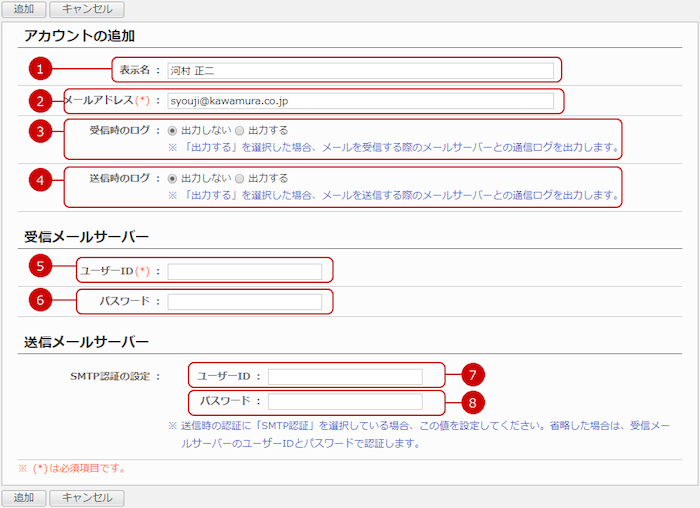Click the red number 2 callout marker
700x508 pixels.
pyautogui.click(x=40, y=101)
